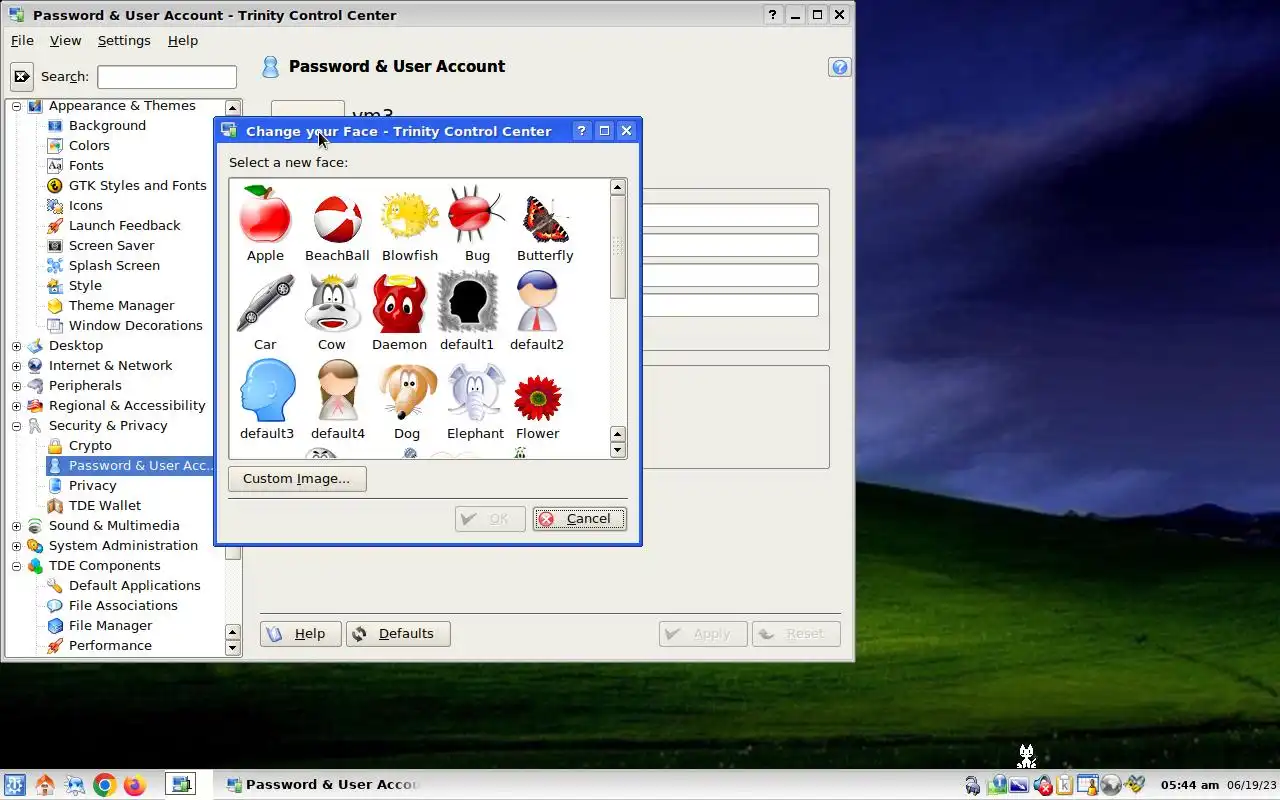Expand Regional & Accessibility category
This screenshot has height=800, width=1280.
point(16,406)
